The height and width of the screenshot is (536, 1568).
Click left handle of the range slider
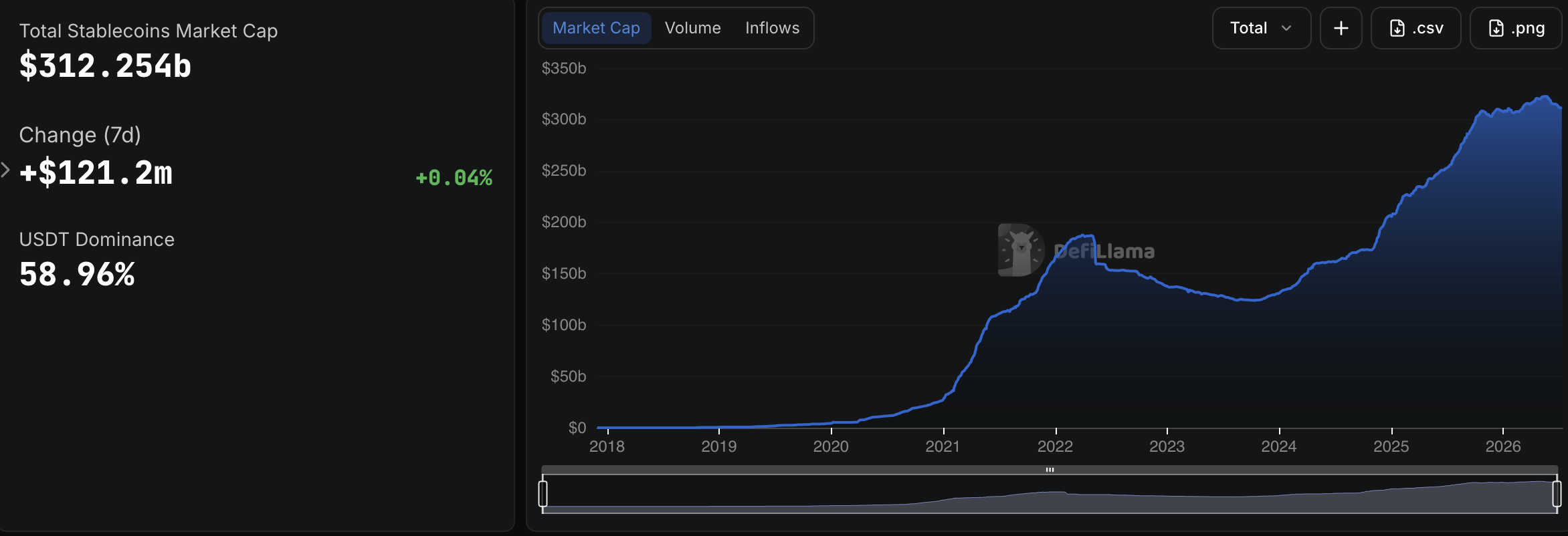point(543,494)
